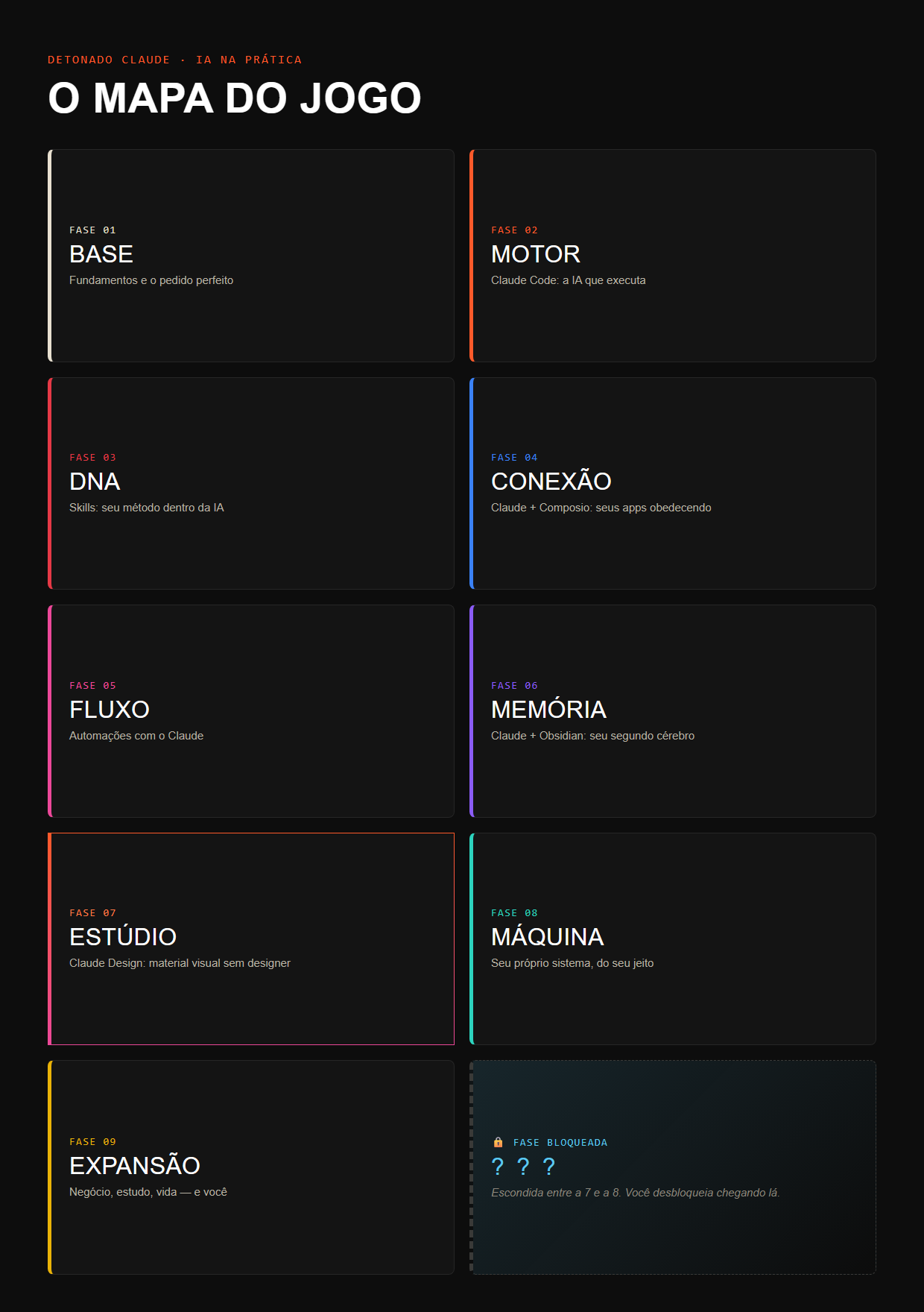This screenshot has height=1312, width=924.
Task: Click the orange FASE 02 label
Action: (514, 230)
